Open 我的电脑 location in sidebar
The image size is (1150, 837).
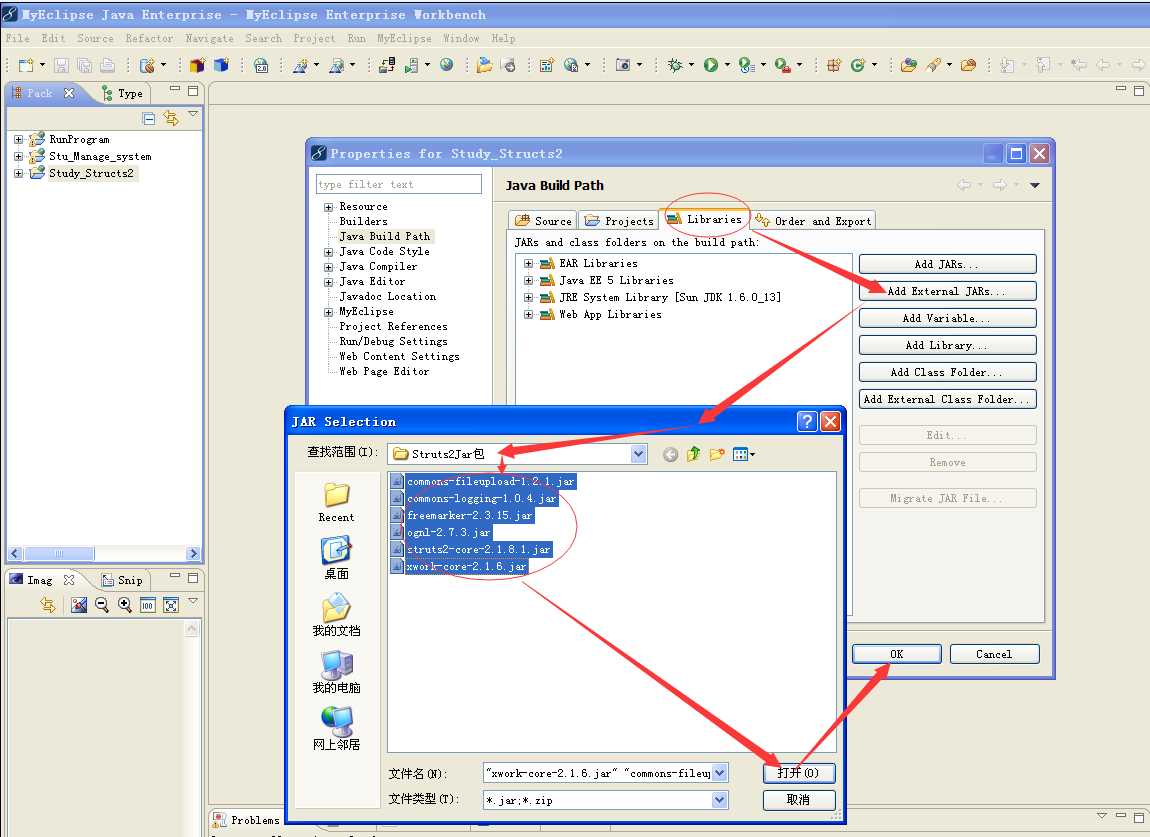click(336, 671)
